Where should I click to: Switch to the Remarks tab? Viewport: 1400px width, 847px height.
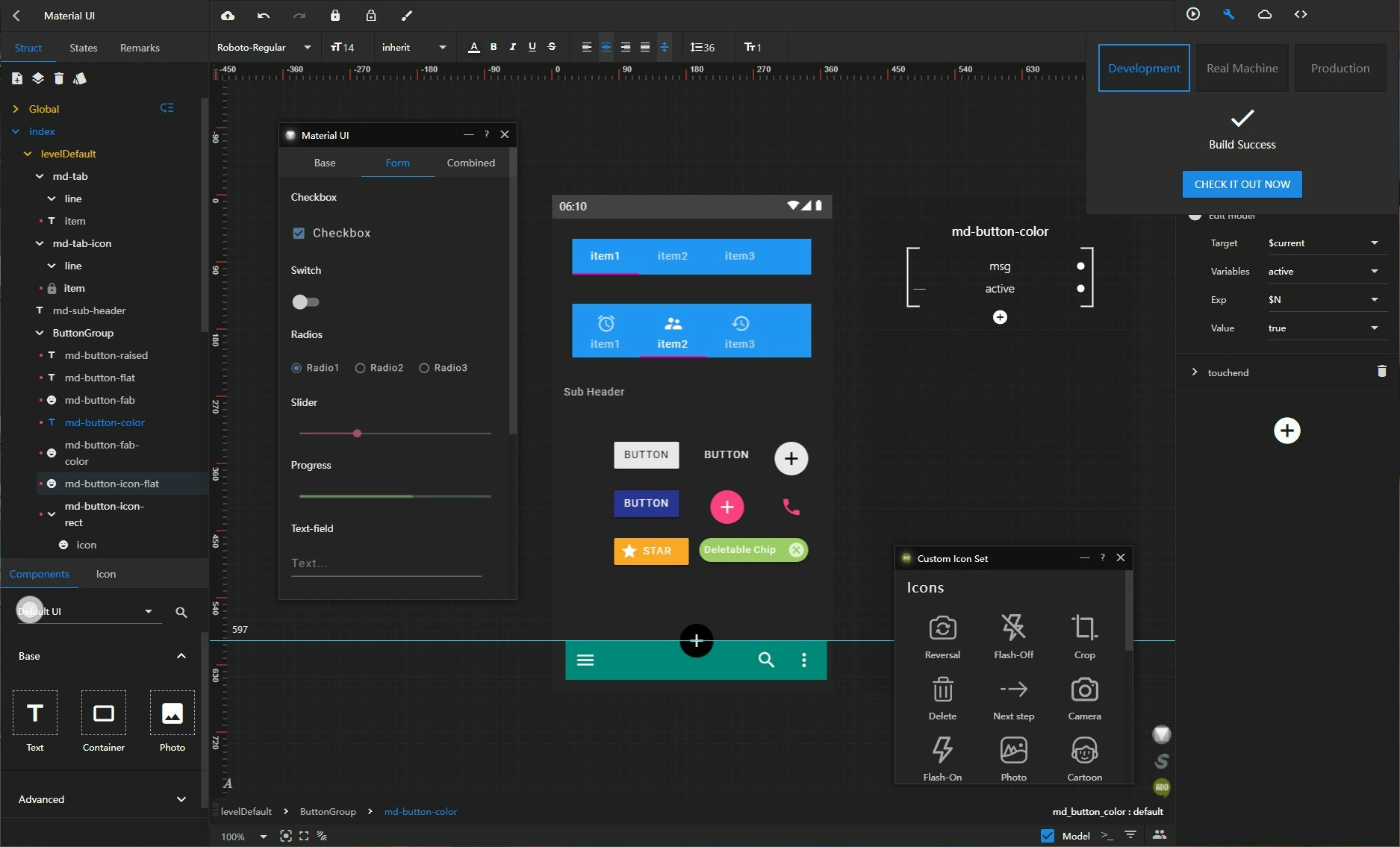140,48
